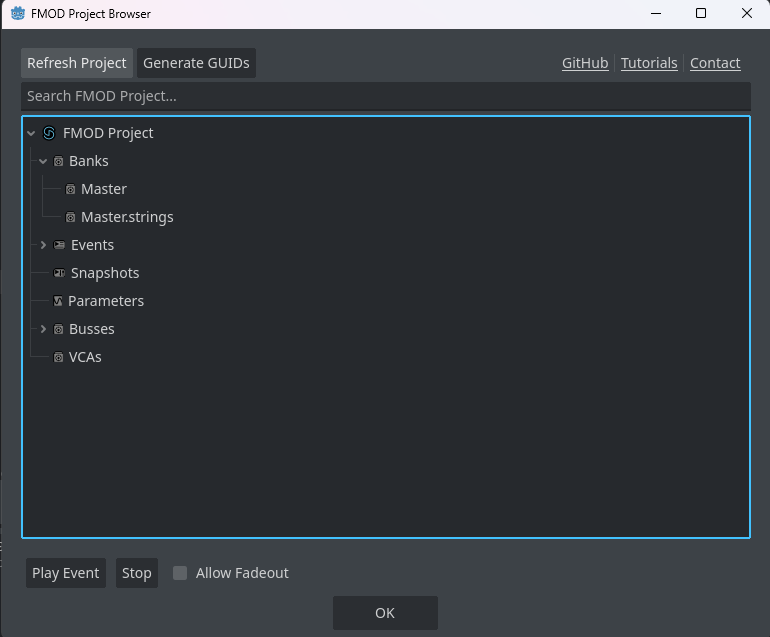
Task: Focus the Search FMOD Project field
Action: 385,96
